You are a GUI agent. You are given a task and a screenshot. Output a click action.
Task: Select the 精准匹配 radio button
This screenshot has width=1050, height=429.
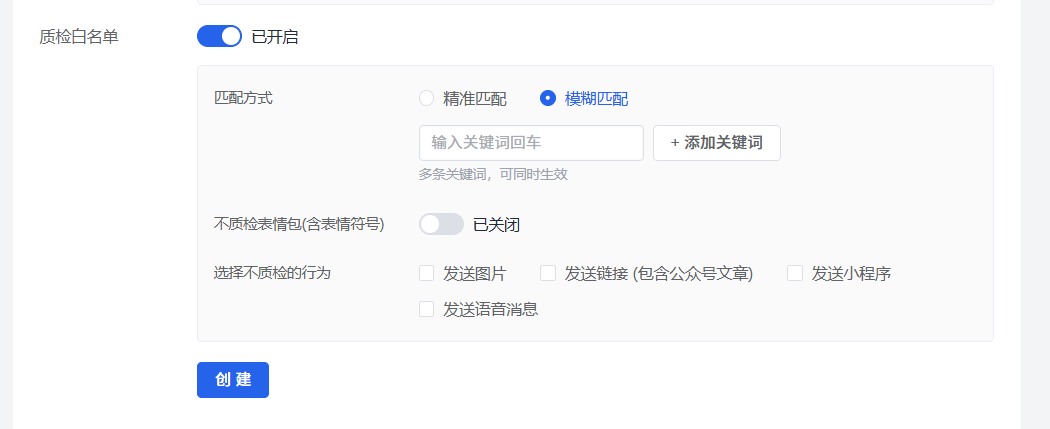[427, 98]
